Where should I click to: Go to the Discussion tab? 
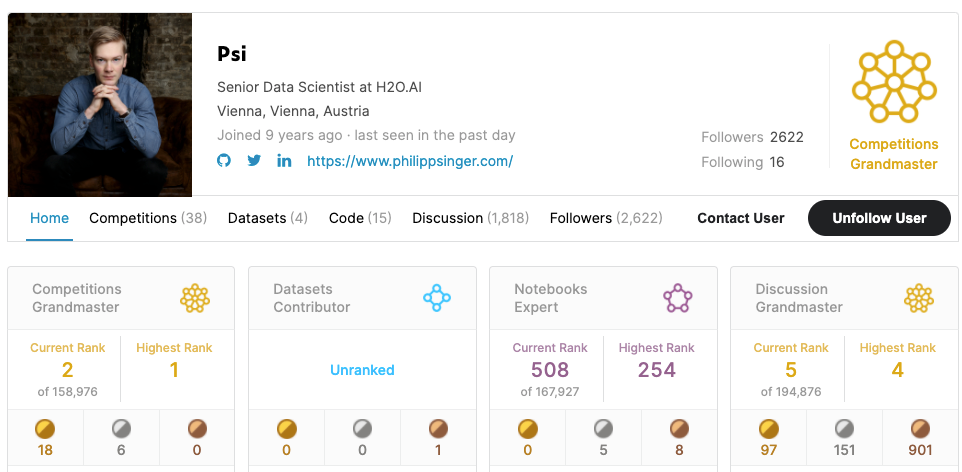coord(470,218)
